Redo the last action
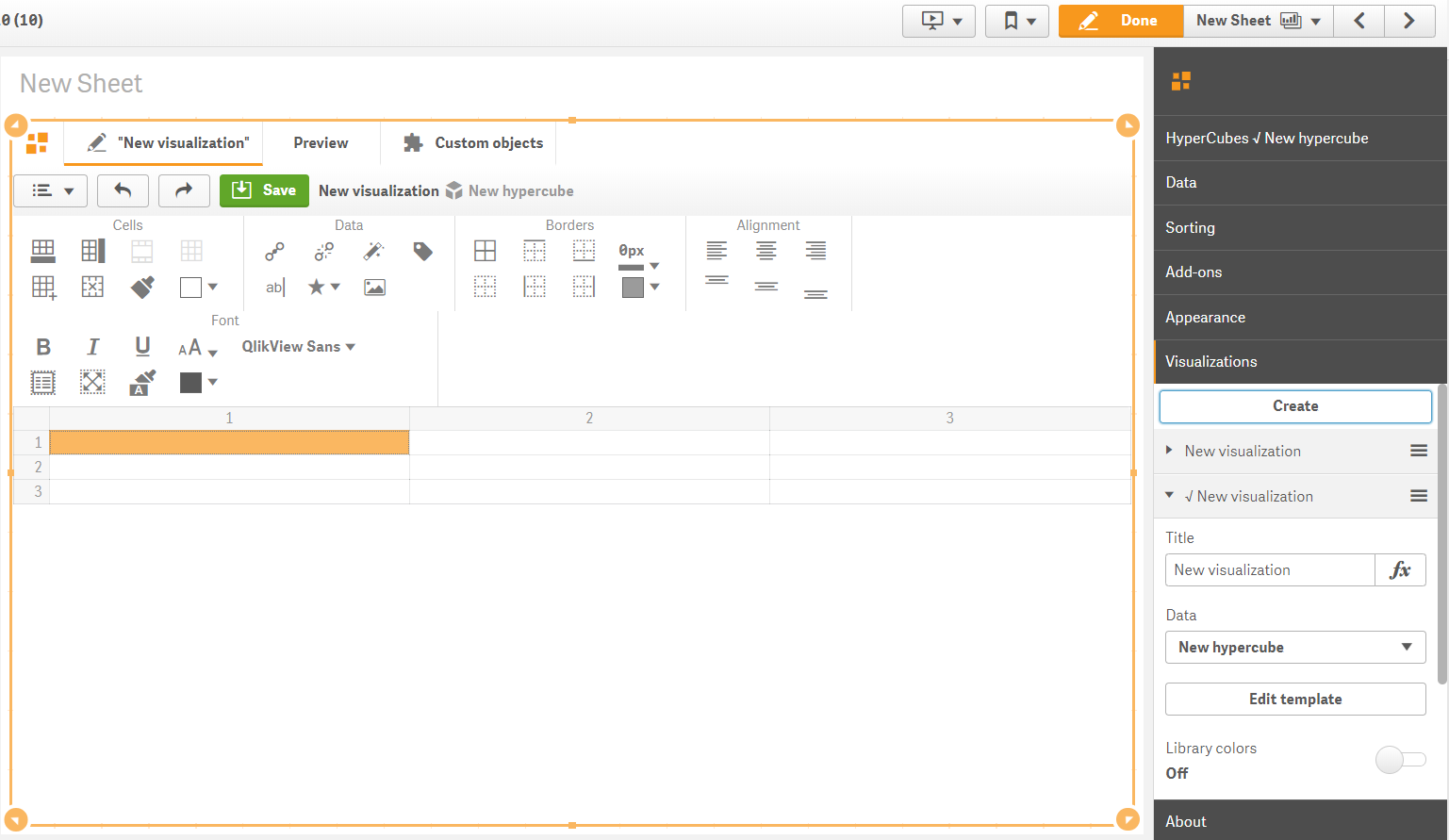Viewport: 1449px width, 840px height. click(x=184, y=190)
